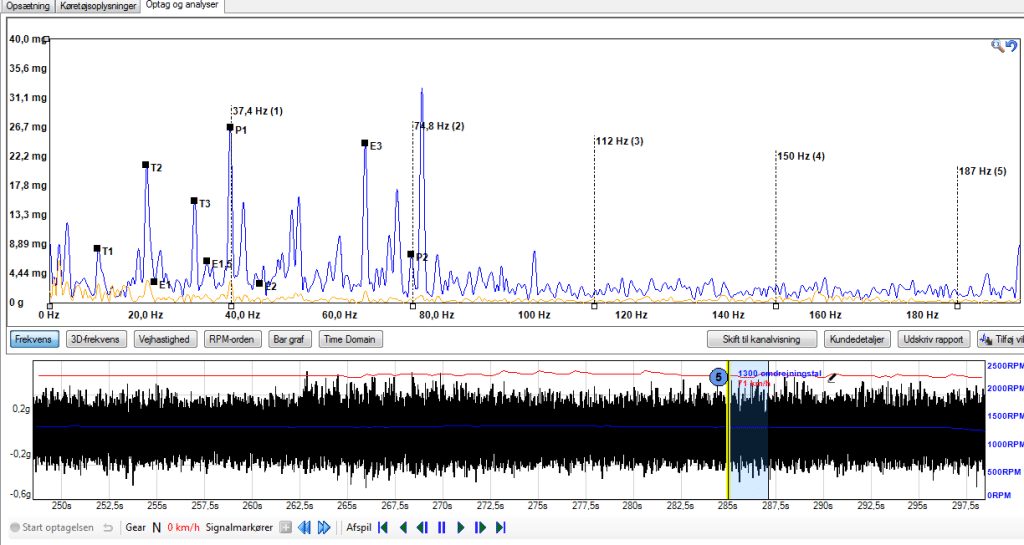Skip playback to the start
1024x545 pixels.
[383, 527]
